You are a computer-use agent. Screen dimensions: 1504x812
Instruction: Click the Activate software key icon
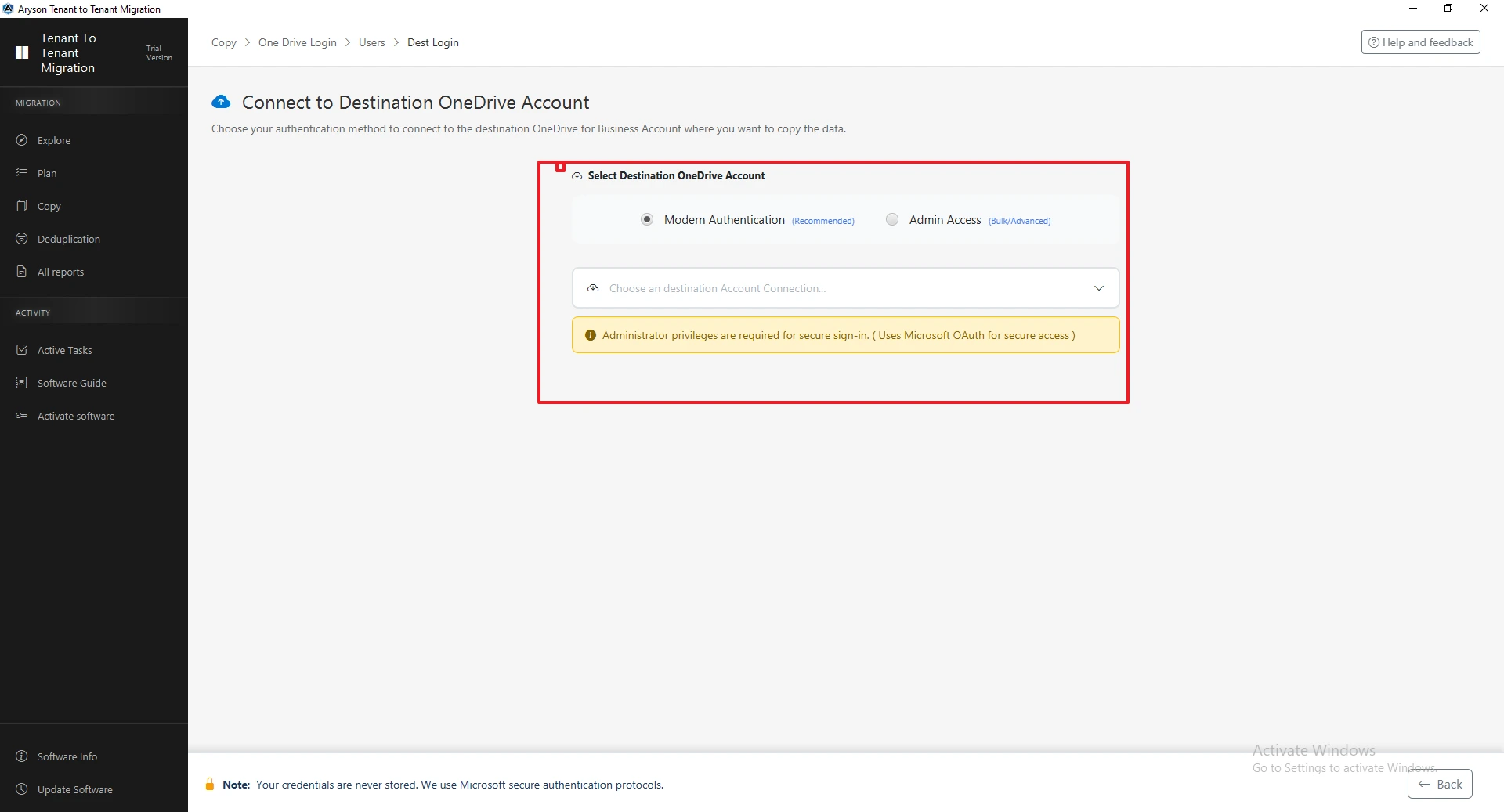click(22, 416)
